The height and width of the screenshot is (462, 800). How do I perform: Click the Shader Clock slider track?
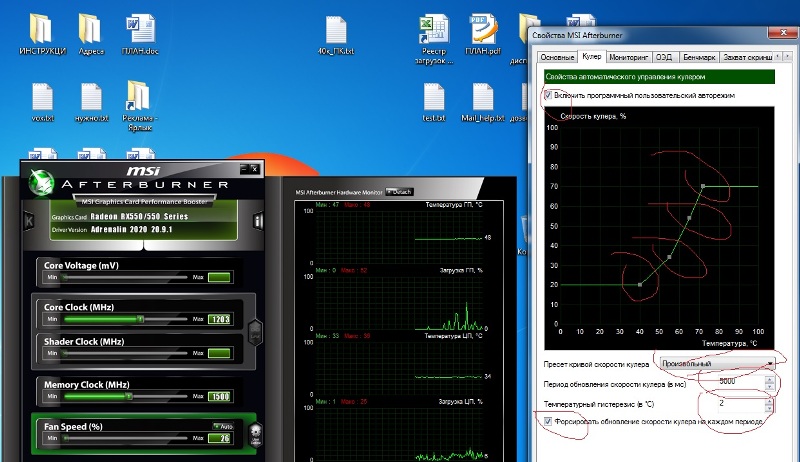pos(125,353)
